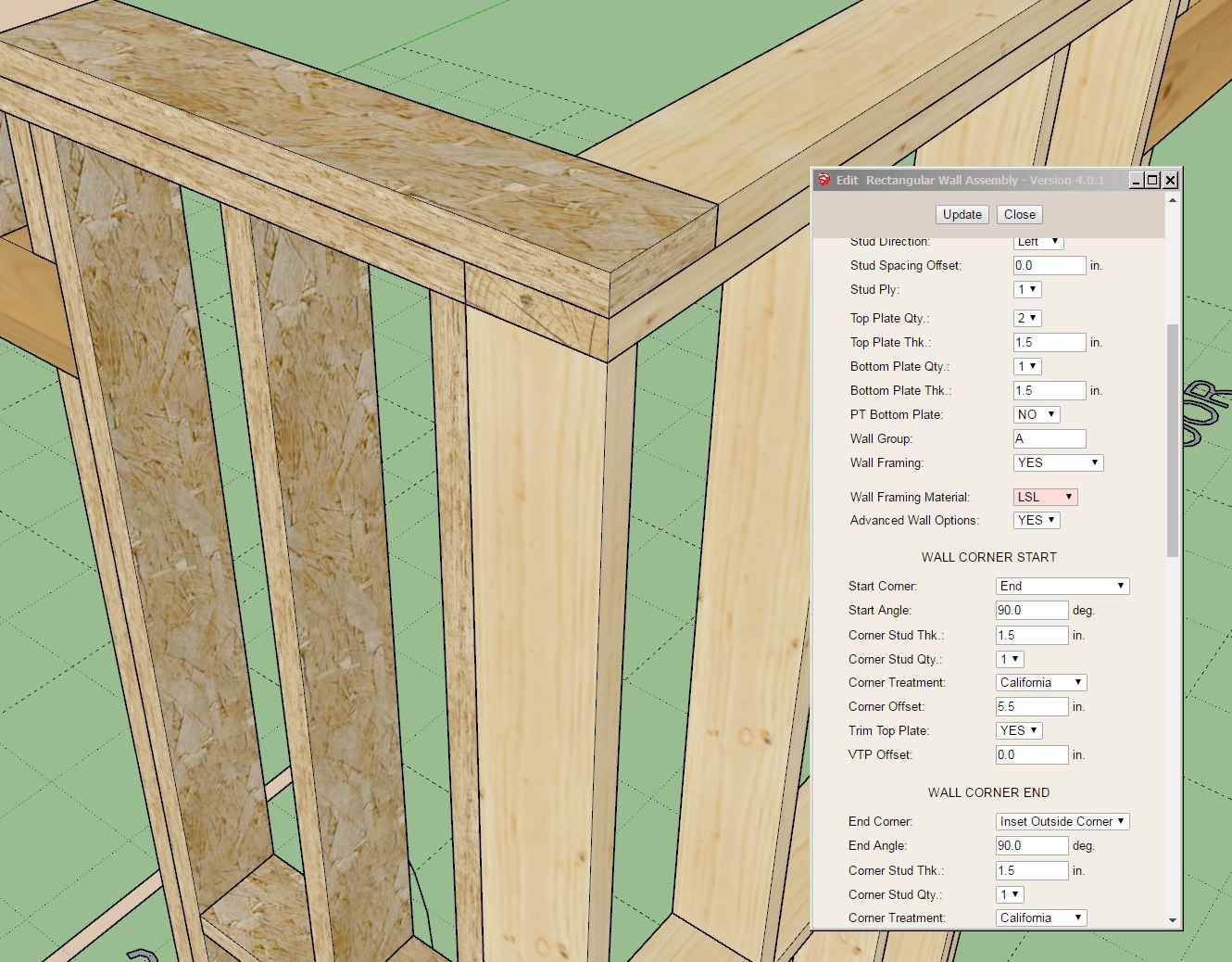Open the Trim Top Plate dropdown

pos(1019,730)
